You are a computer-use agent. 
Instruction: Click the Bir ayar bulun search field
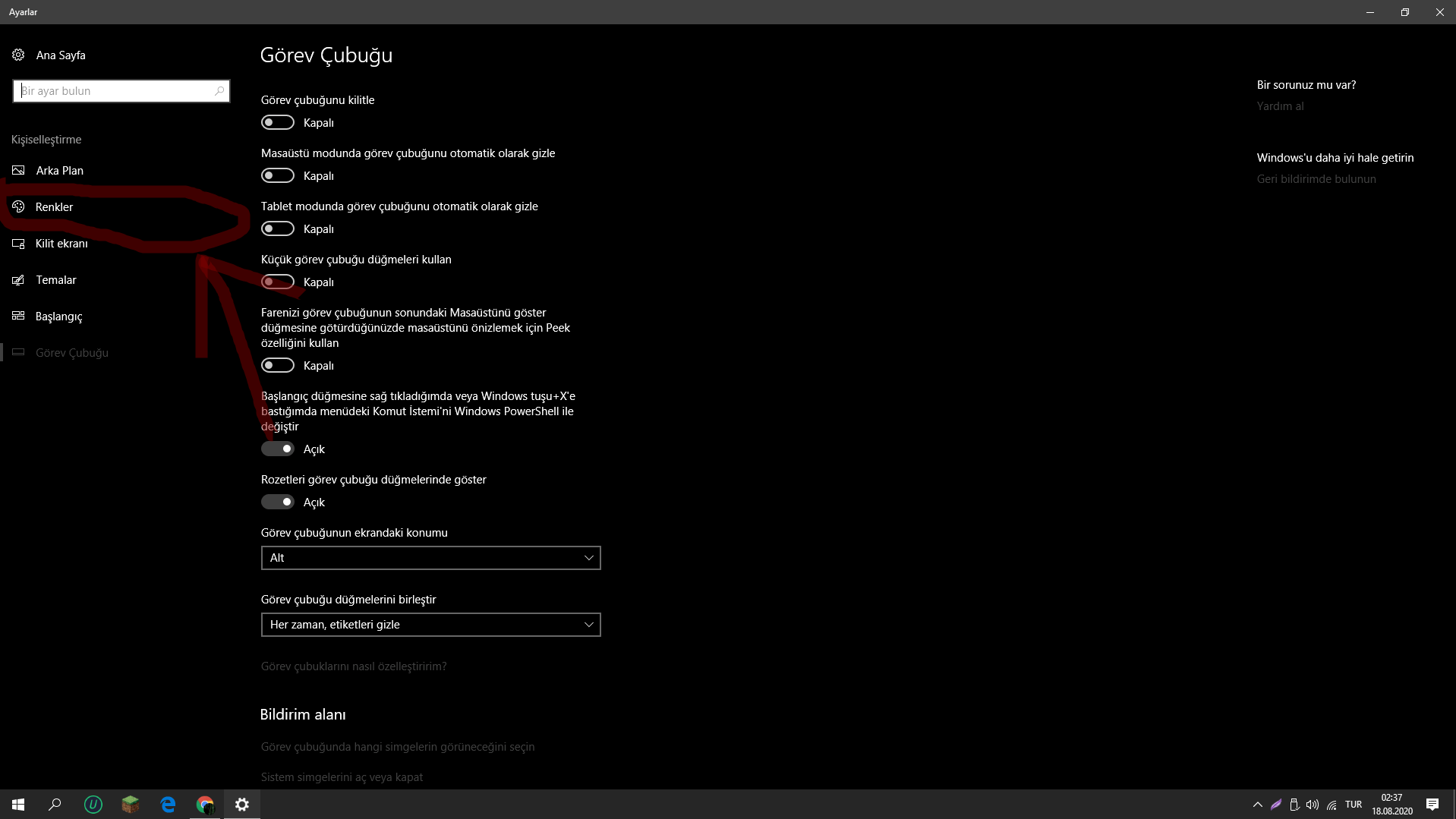coord(121,91)
